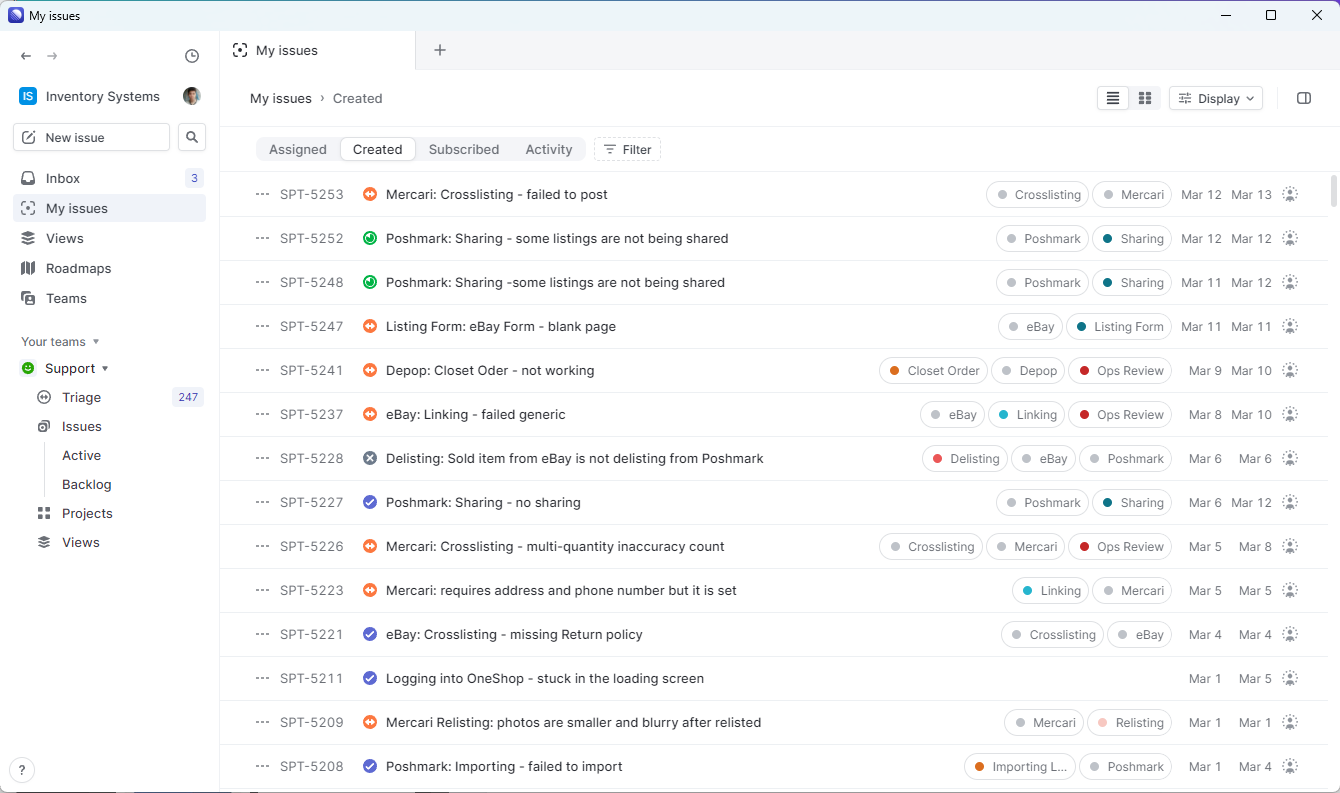Open priority dashes icon for SPT-5247
Image resolution: width=1340 pixels, height=793 pixels.
263,327
